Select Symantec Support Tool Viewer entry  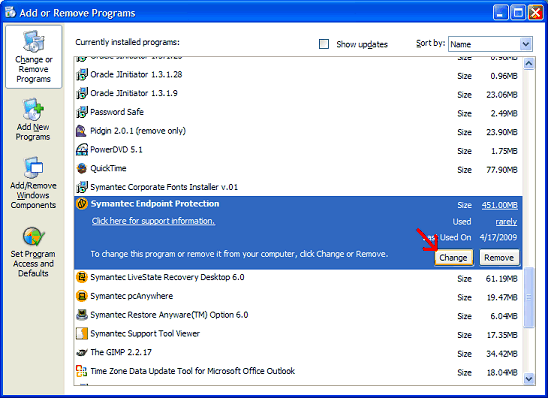point(298,334)
